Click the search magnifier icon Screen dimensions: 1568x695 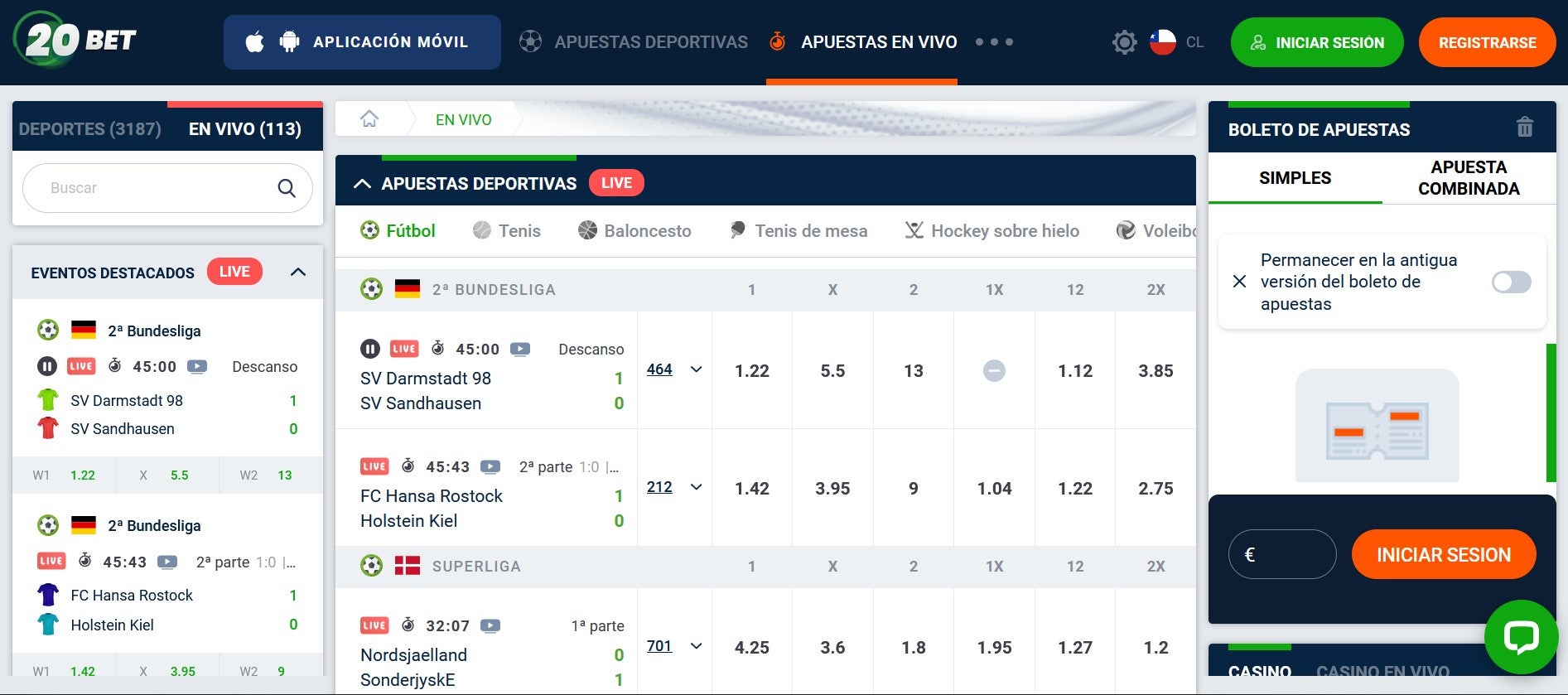coord(287,188)
